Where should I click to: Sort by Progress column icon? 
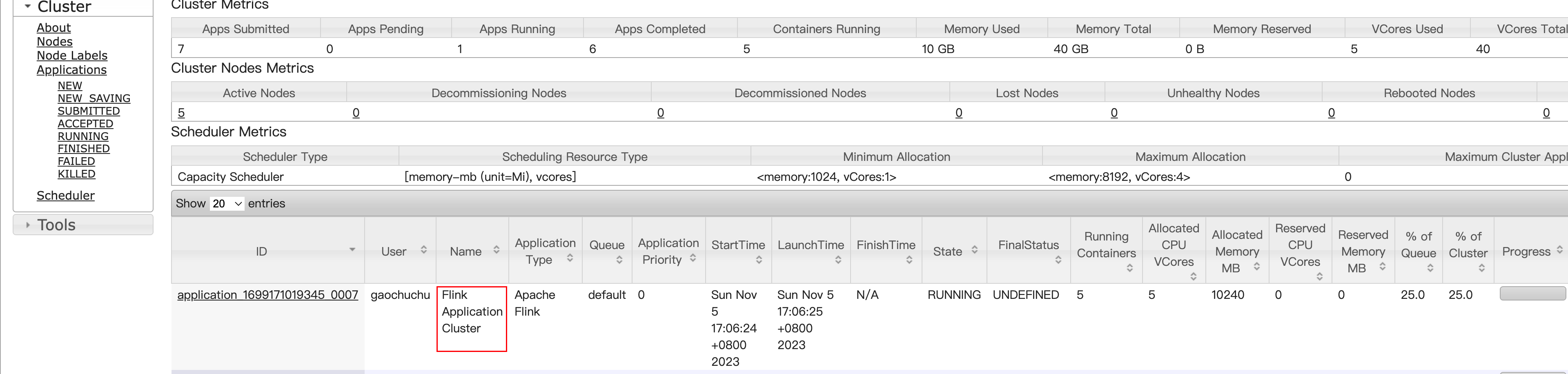[1559, 250]
